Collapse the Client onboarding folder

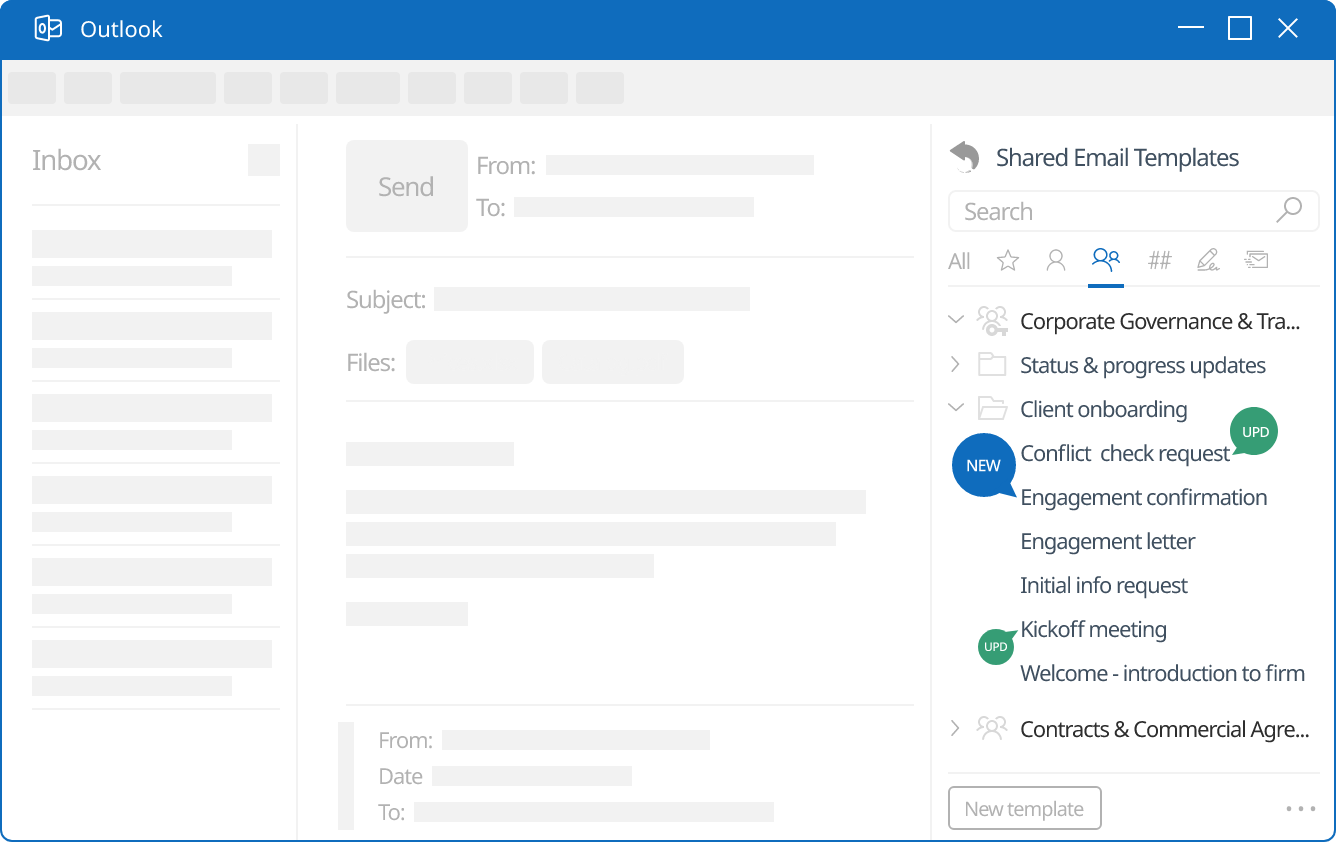tap(956, 408)
